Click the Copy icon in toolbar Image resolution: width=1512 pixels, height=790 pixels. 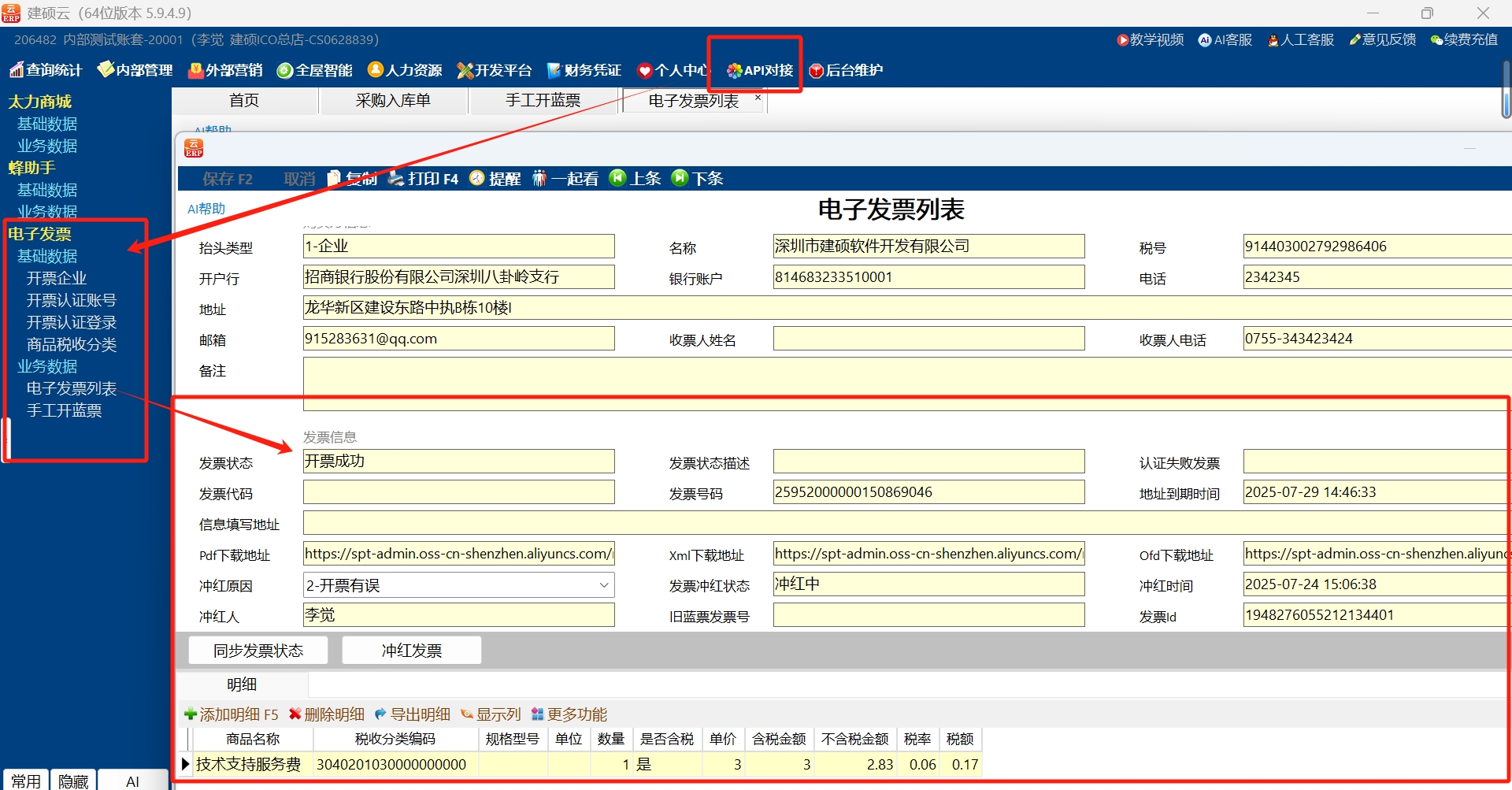[334, 179]
